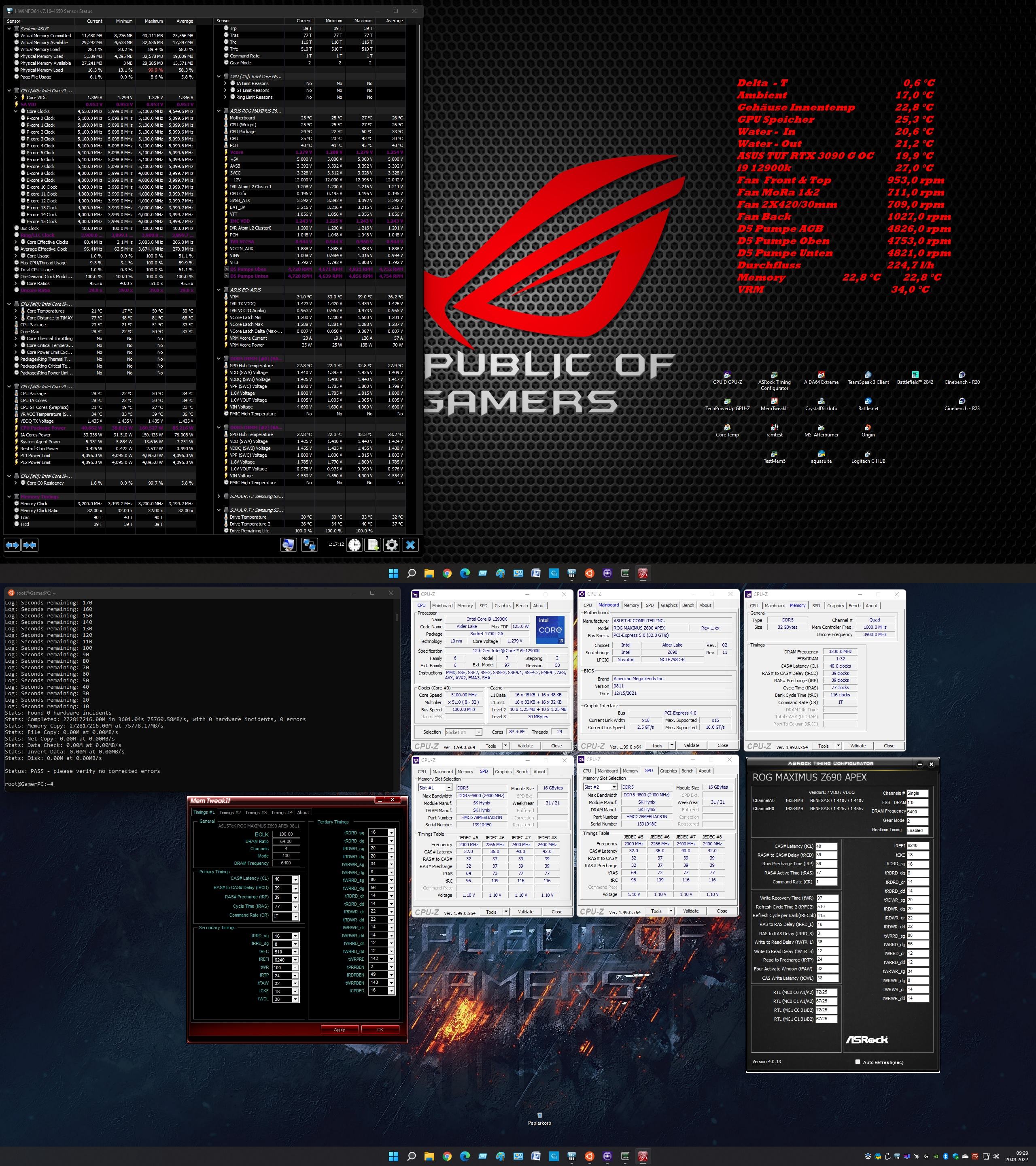Open TechPowerUp GPU-Z desktop icon
The width and height of the screenshot is (1036, 1166).
click(727, 404)
